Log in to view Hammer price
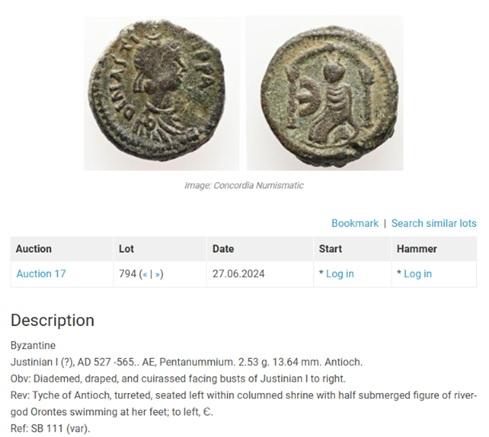The image size is (489, 437). [418, 274]
